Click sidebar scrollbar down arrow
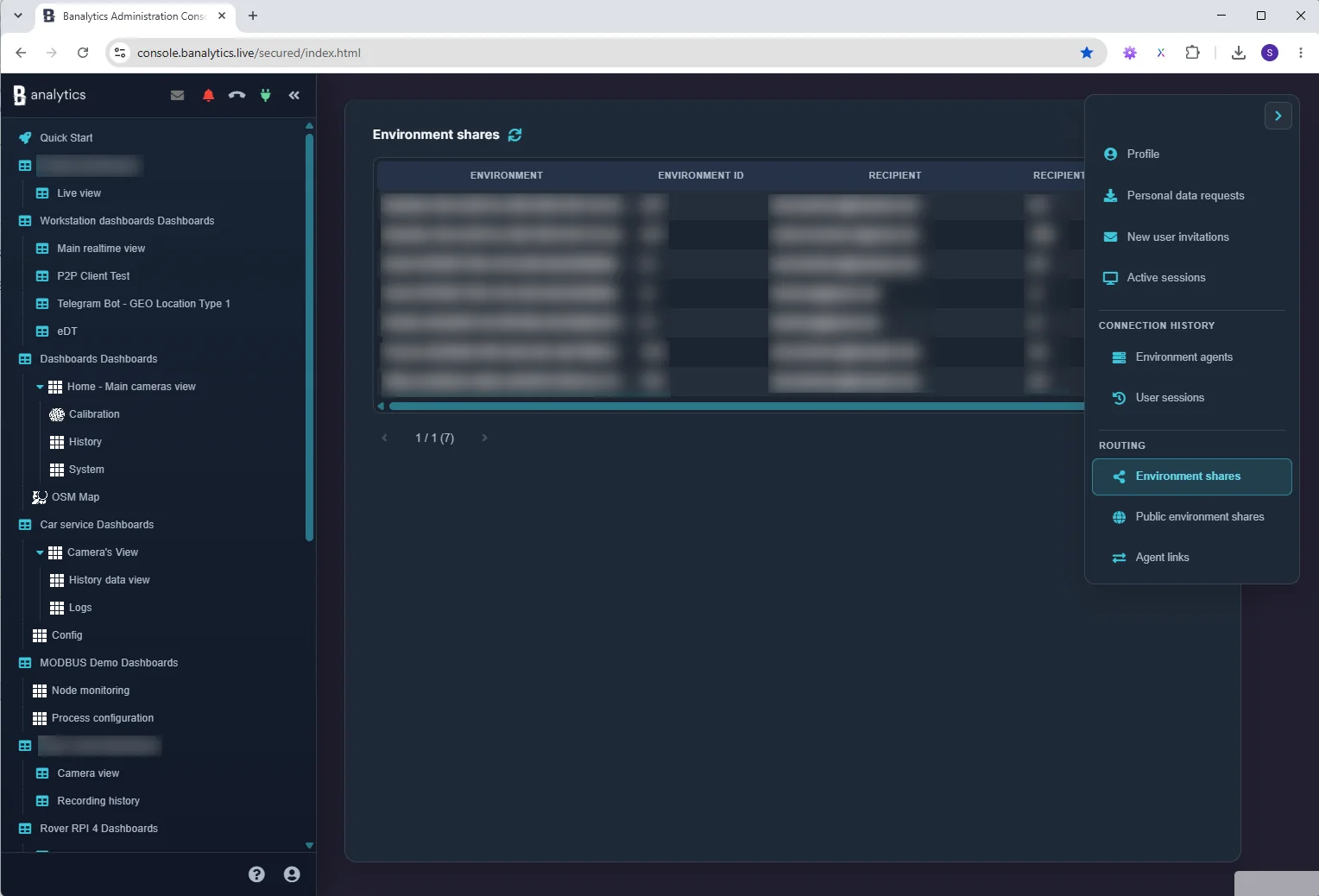 click(x=309, y=846)
